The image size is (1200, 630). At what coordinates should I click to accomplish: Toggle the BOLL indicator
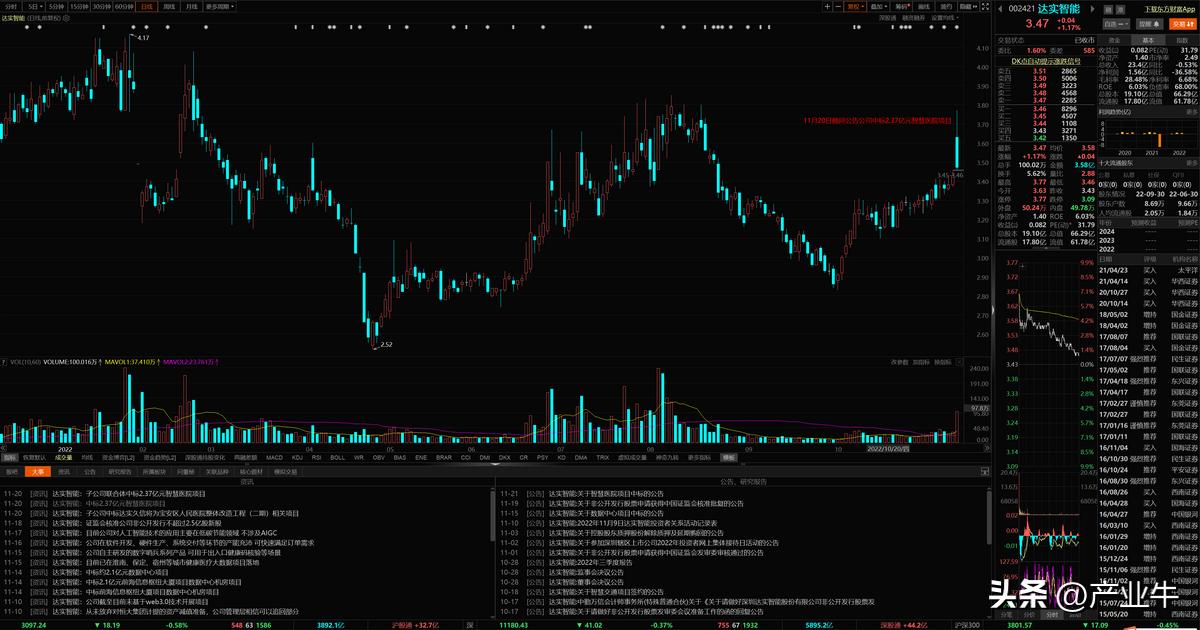click(x=337, y=457)
